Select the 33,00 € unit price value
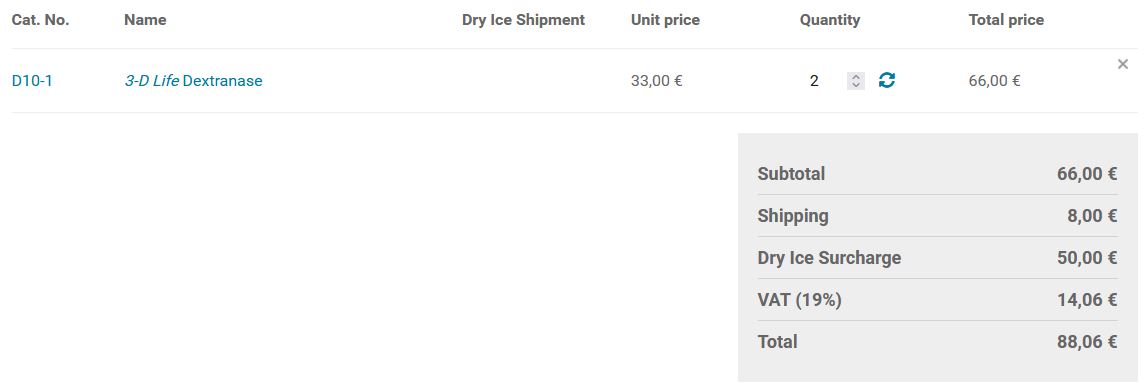This screenshot has width=1147, height=387. coord(656,80)
